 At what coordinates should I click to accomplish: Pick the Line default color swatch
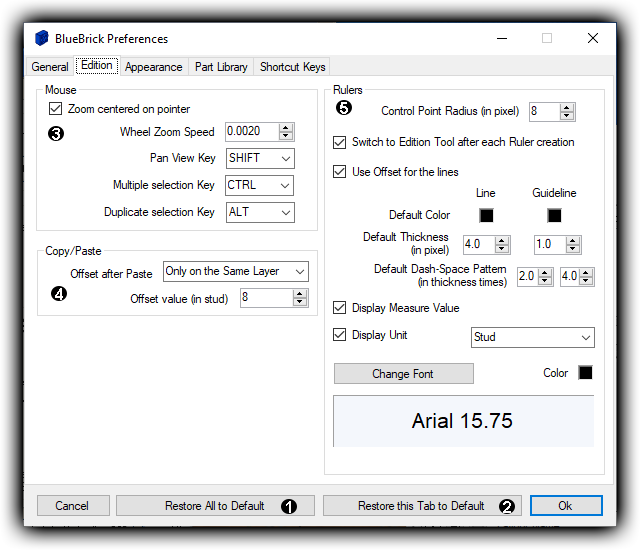tap(486, 215)
